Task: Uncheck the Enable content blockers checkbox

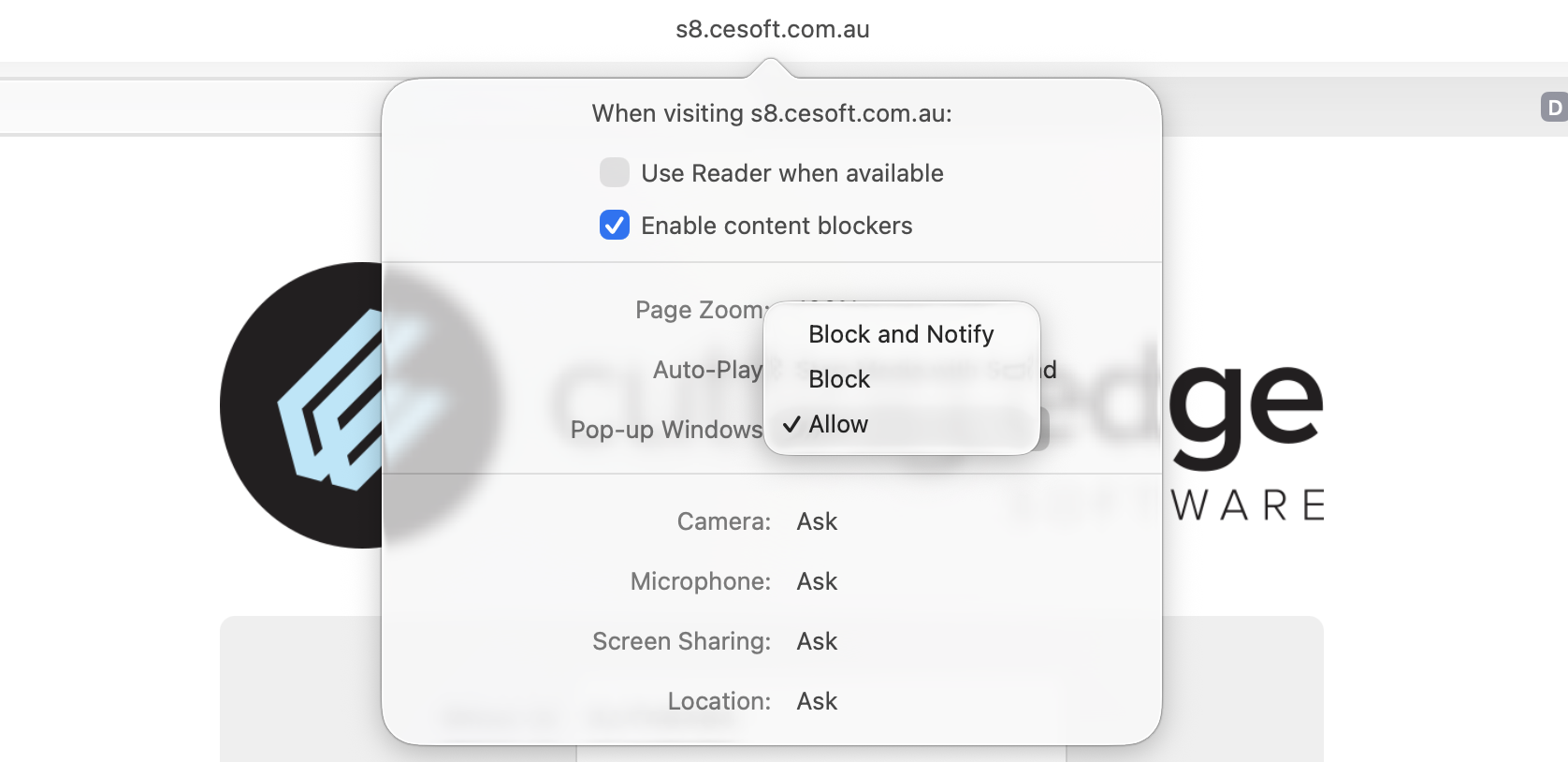Action: [x=615, y=226]
